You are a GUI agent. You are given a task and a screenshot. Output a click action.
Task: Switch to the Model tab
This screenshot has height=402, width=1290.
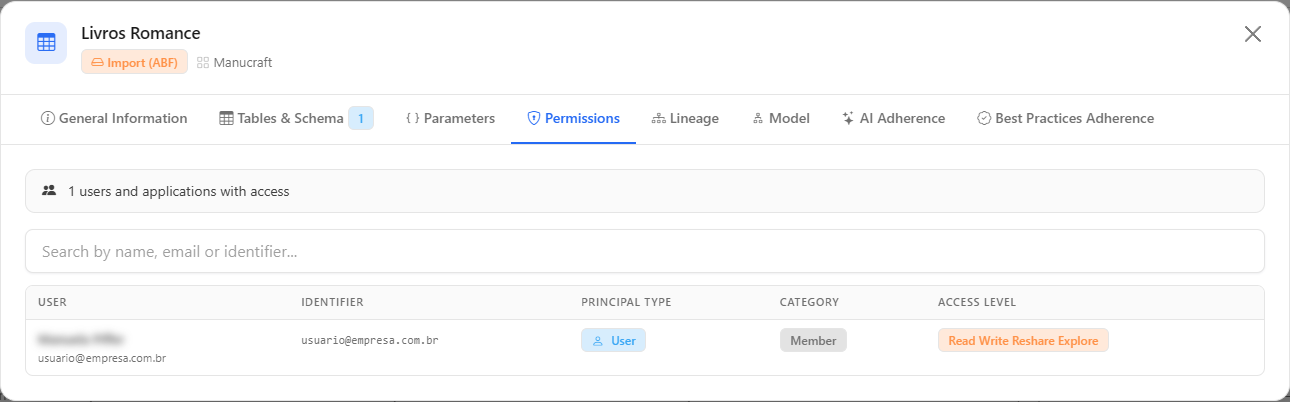tap(781, 118)
